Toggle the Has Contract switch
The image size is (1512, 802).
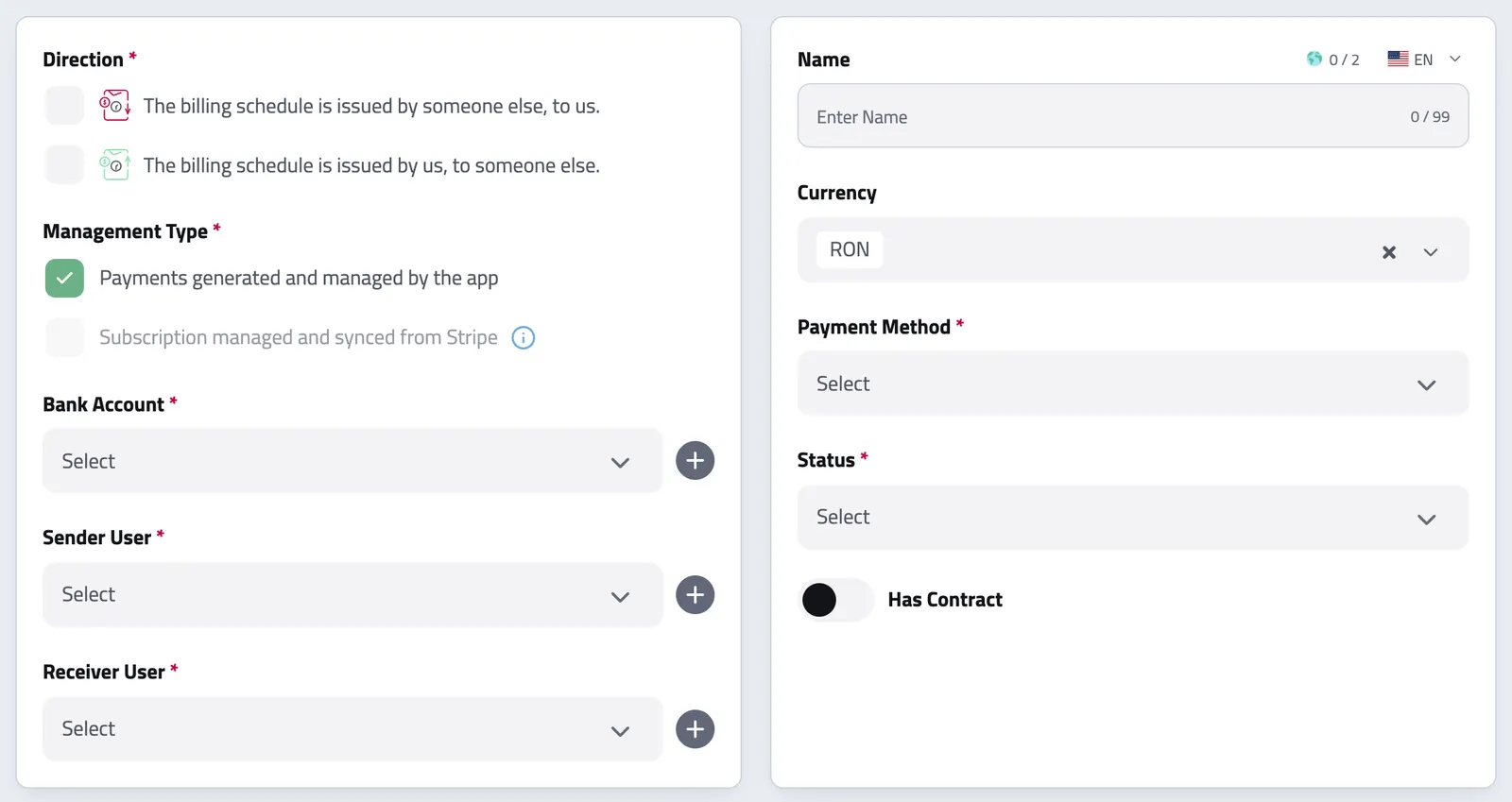pyautogui.click(x=836, y=600)
